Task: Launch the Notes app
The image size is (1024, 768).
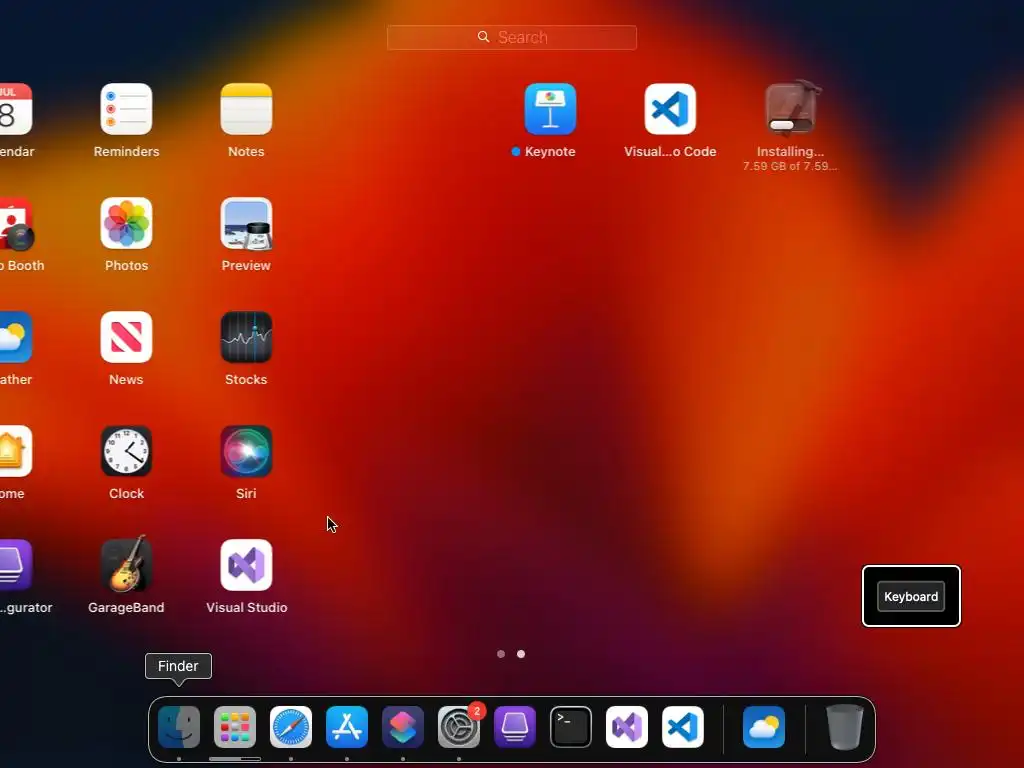Action: coord(246,109)
